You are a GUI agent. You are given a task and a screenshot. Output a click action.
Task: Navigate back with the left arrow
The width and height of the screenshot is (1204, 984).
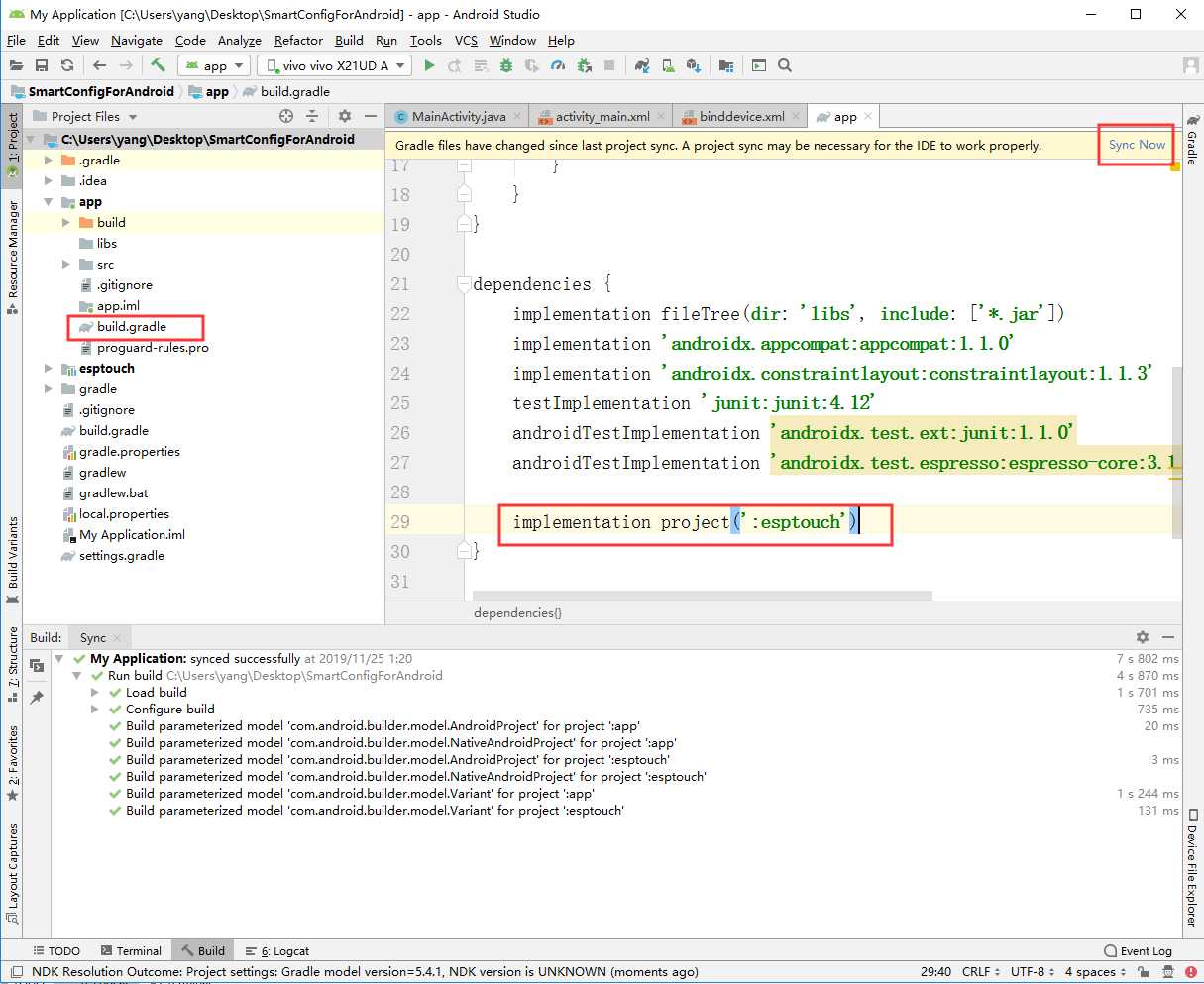coord(99,65)
